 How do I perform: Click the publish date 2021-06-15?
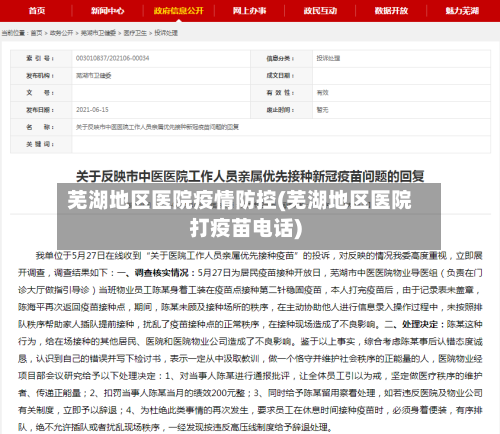pyautogui.click(x=92, y=110)
